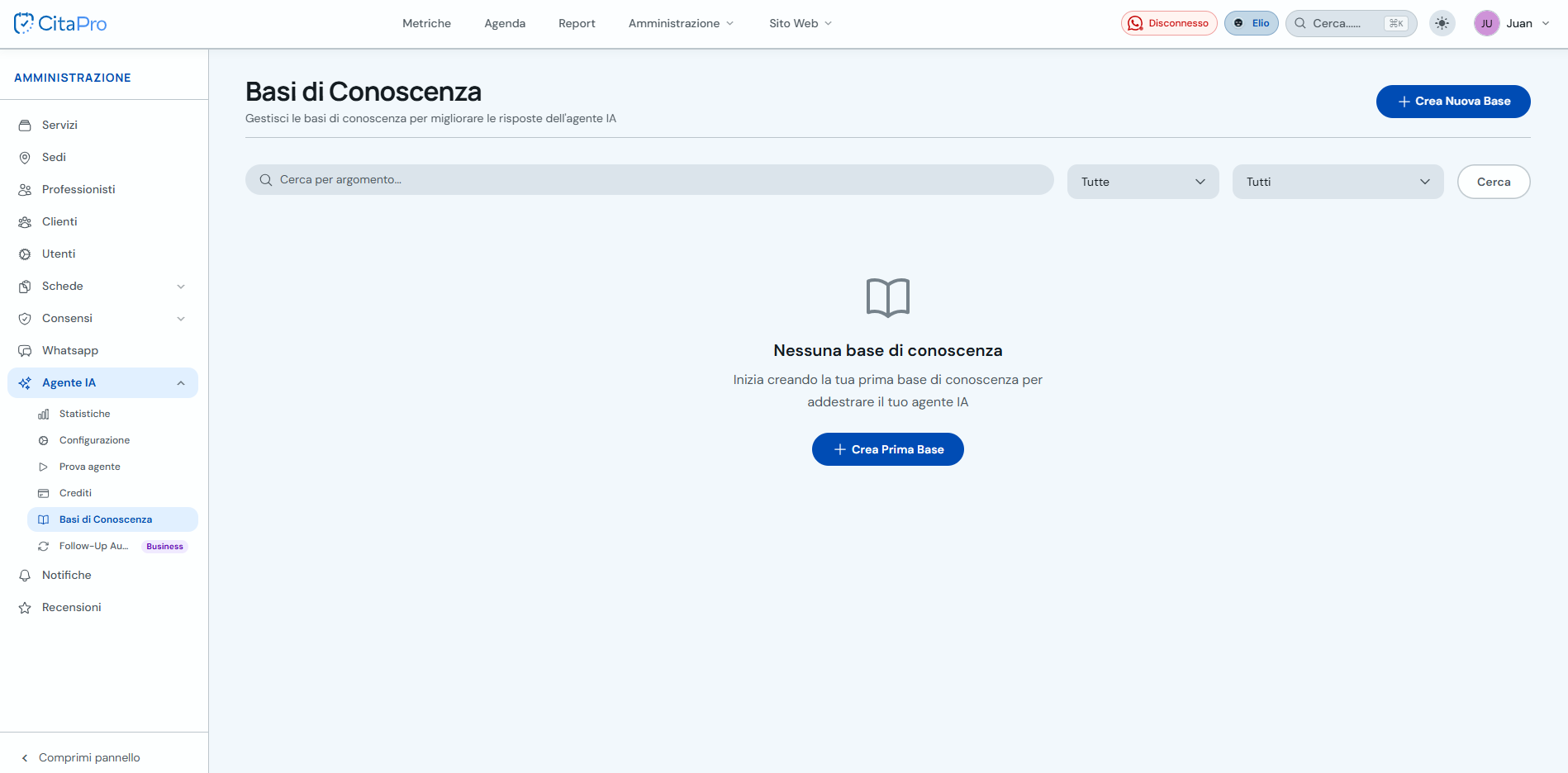Click the Utenti sidebar icon
This screenshot has height=773, width=1568.
tap(25, 254)
